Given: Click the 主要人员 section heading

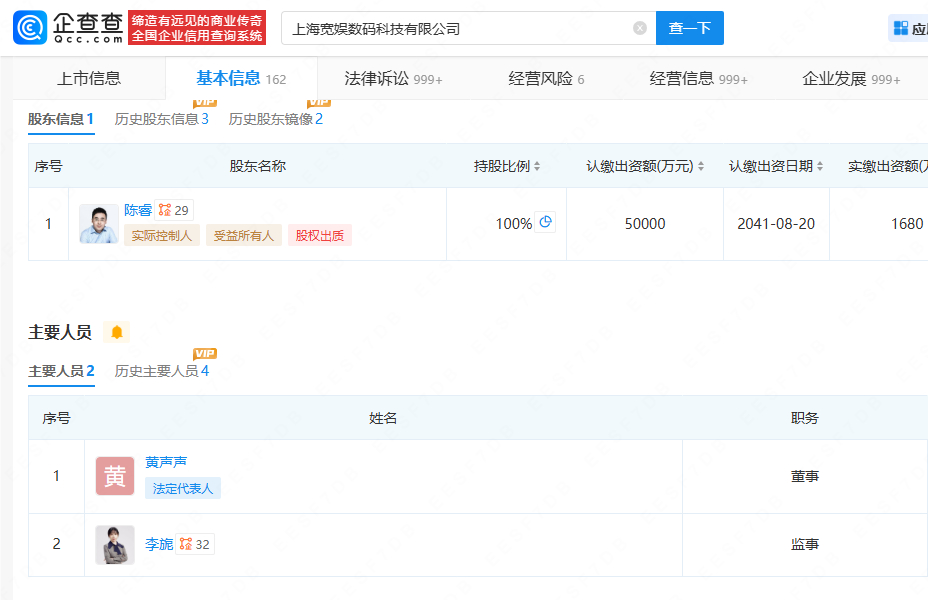Looking at the screenshot, I should click(60, 333).
